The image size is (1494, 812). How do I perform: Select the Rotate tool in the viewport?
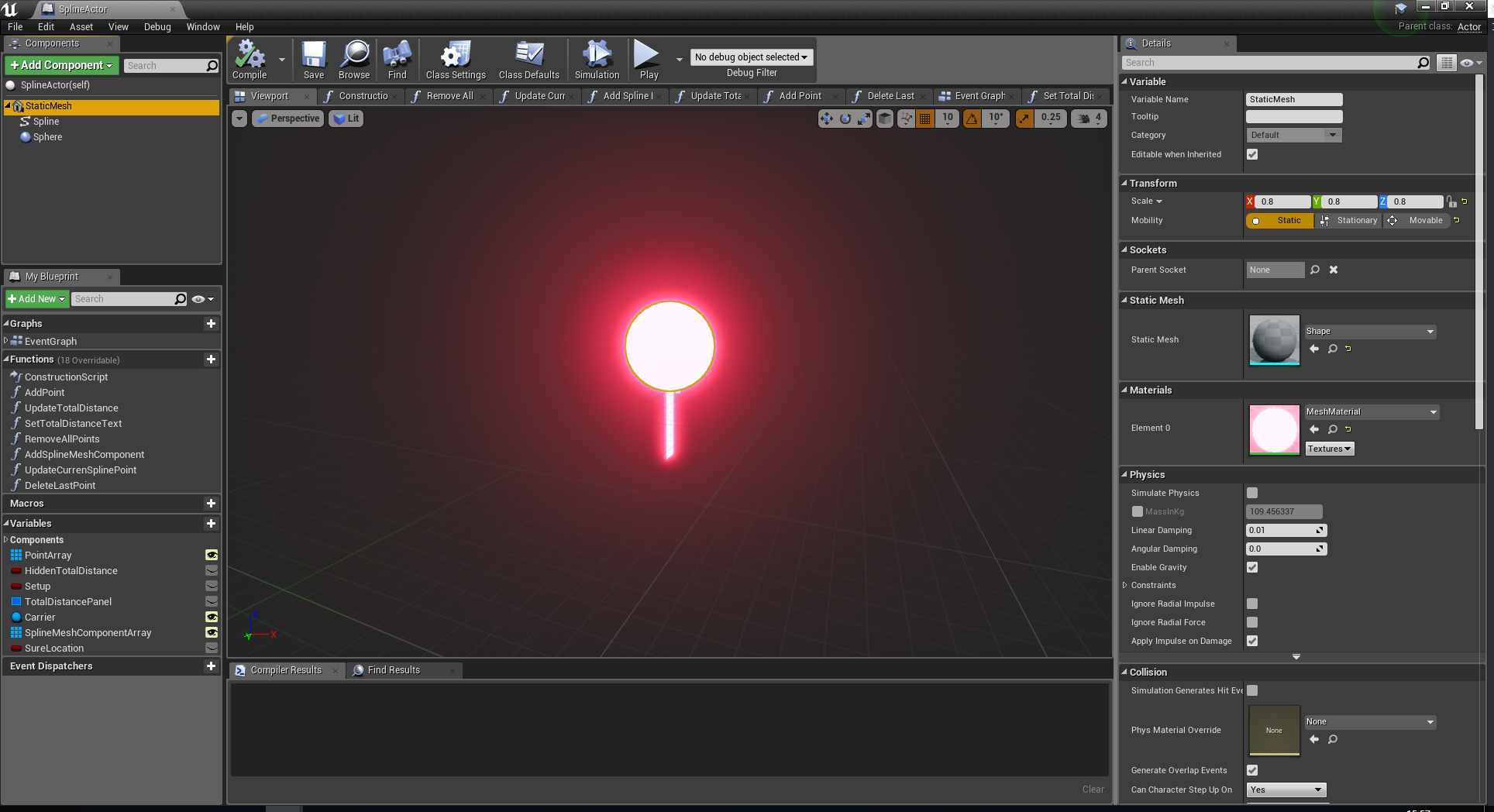coord(844,119)
